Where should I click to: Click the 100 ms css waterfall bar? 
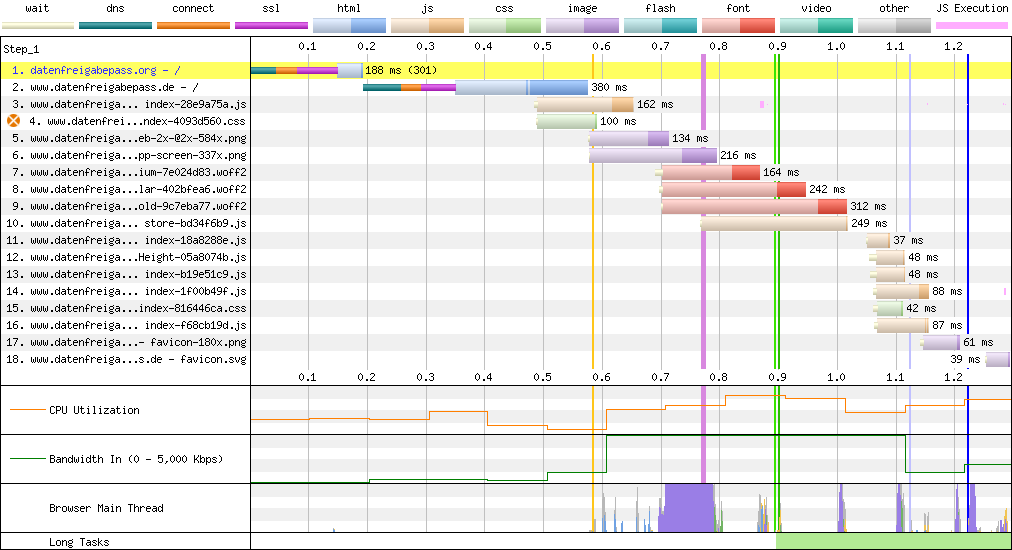[566, 121]
